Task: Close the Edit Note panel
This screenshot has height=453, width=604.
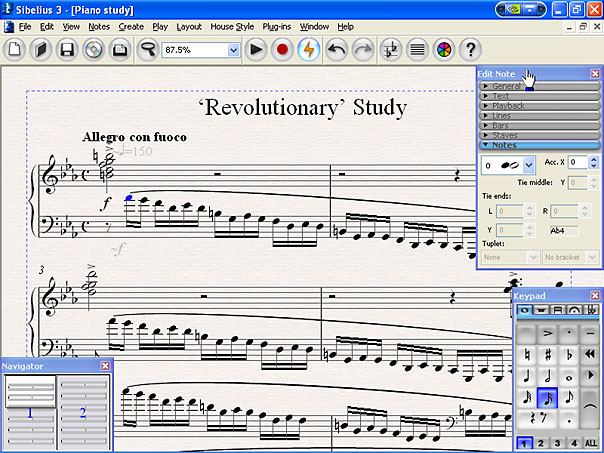Action: (x=595, y=74)
